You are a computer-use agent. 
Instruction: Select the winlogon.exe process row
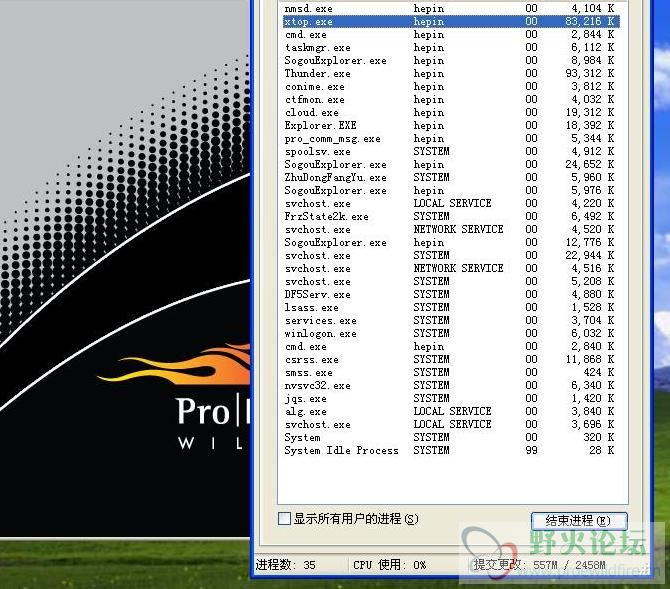(451, 333)
